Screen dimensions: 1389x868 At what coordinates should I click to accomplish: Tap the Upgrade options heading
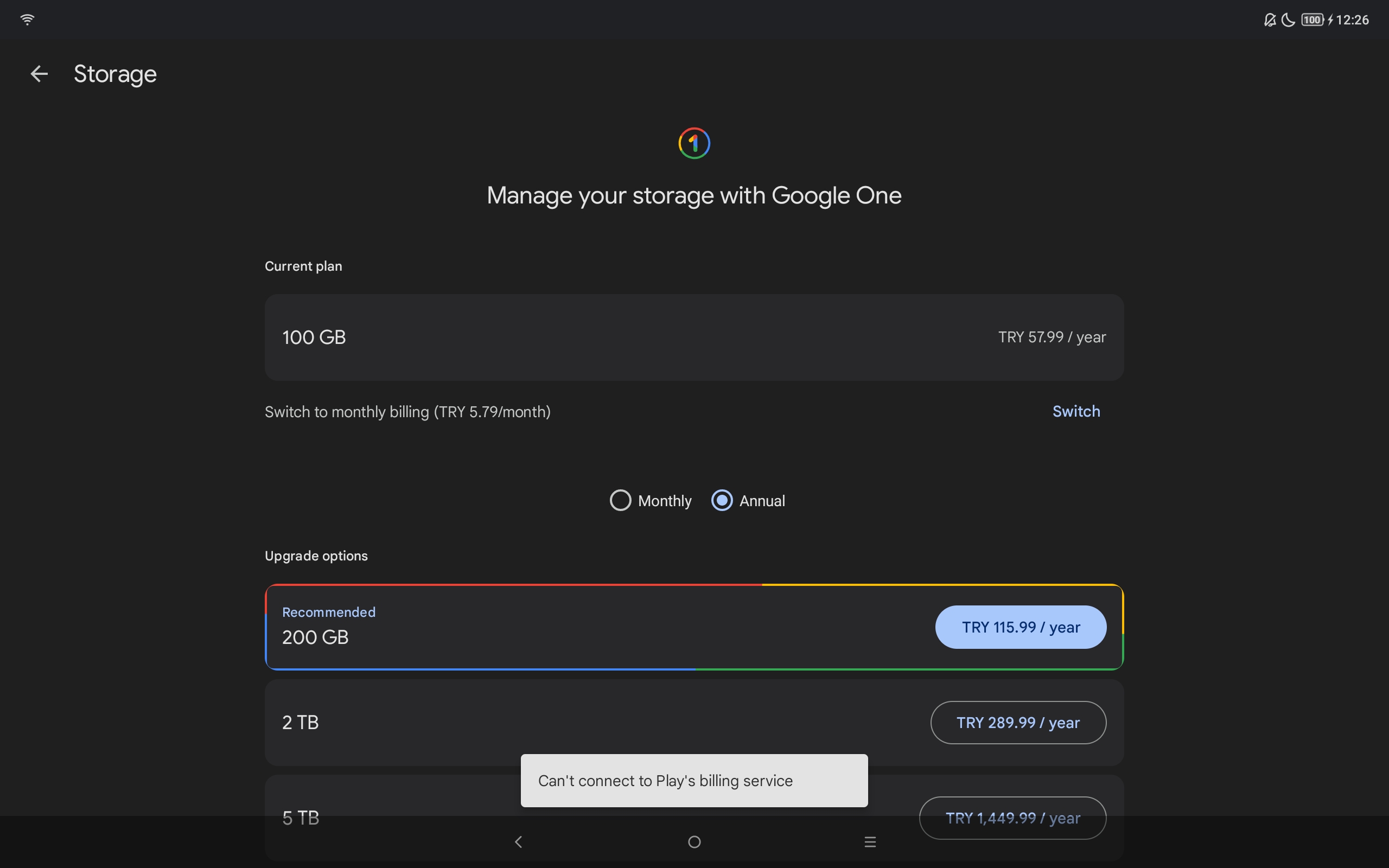316,556
